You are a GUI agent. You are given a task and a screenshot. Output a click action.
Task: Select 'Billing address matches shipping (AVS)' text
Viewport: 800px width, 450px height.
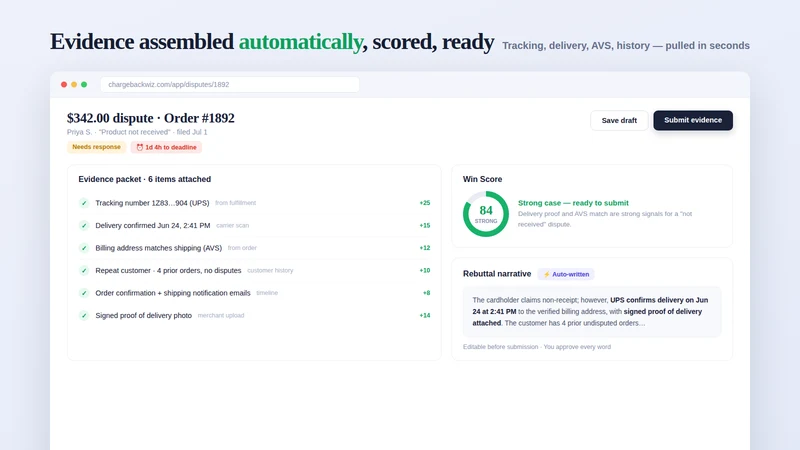(159, 248)
